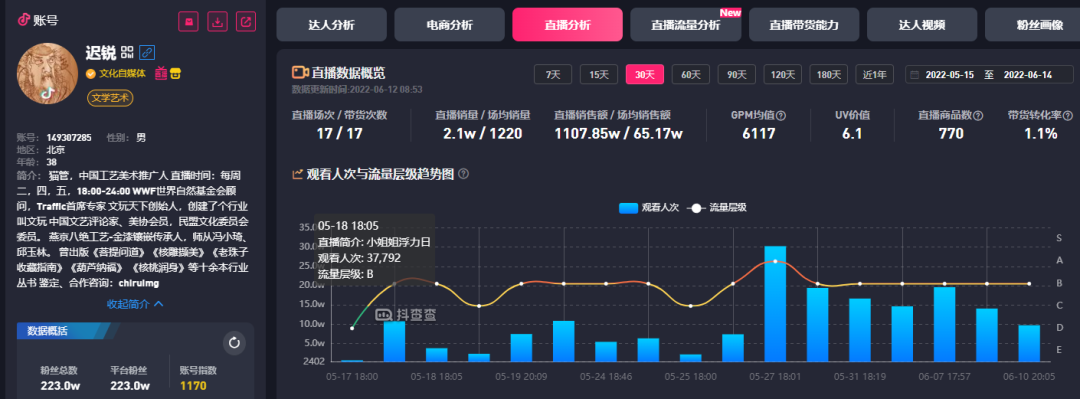This screenshot has width=1080, height=399.
Task: Switch to 电商分析 tab
Action: [450, 25]
